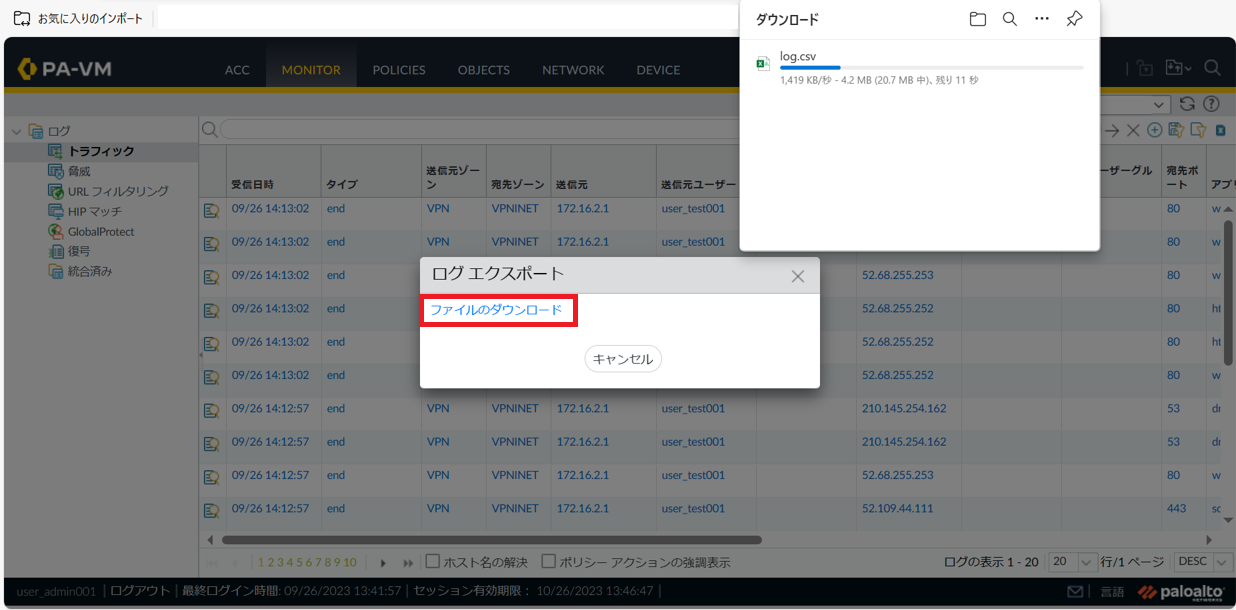Select GlobalProtect in the log tree

(101, 231)
